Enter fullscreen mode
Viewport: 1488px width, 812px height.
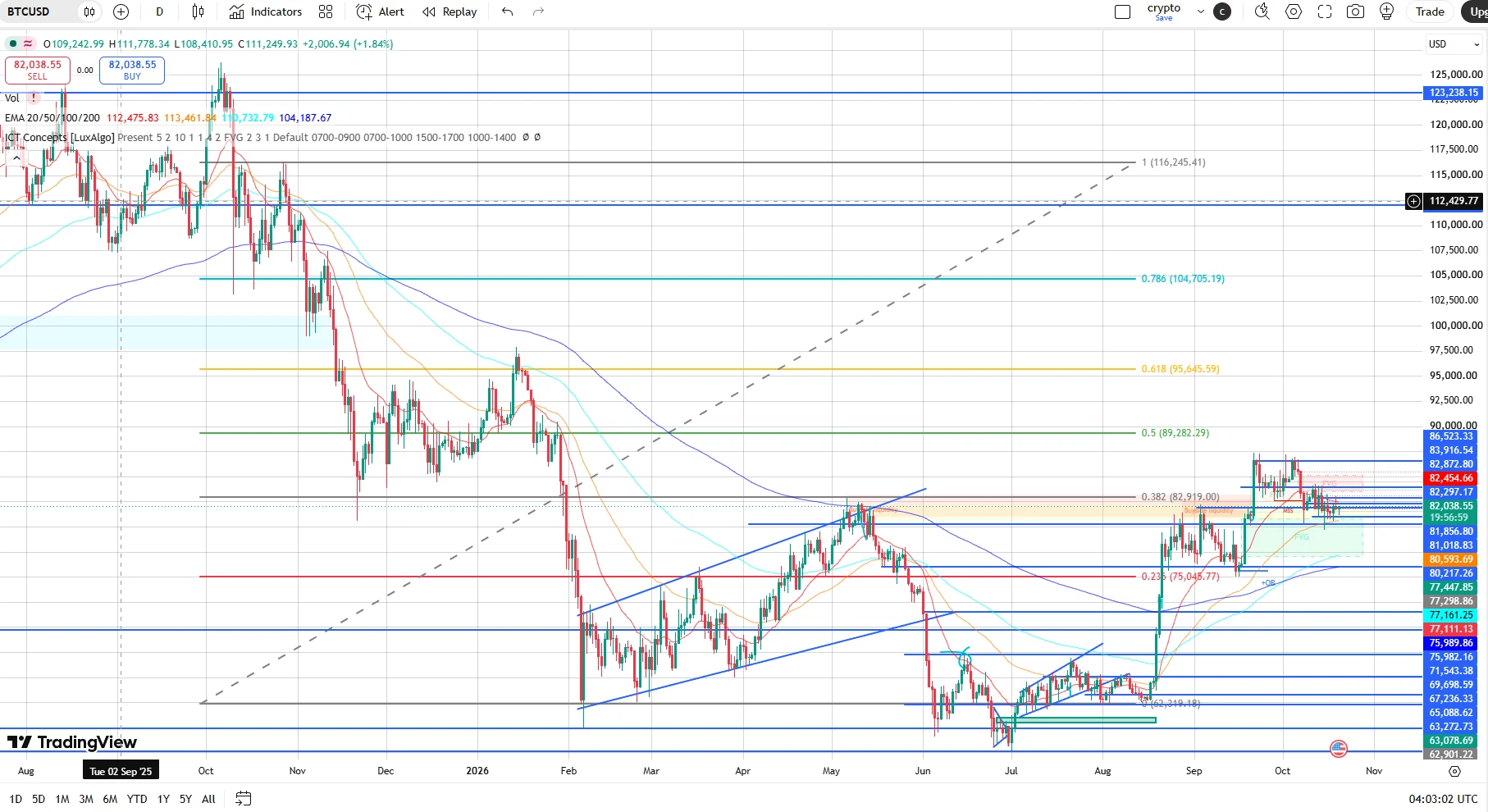tap(1325, 11)
